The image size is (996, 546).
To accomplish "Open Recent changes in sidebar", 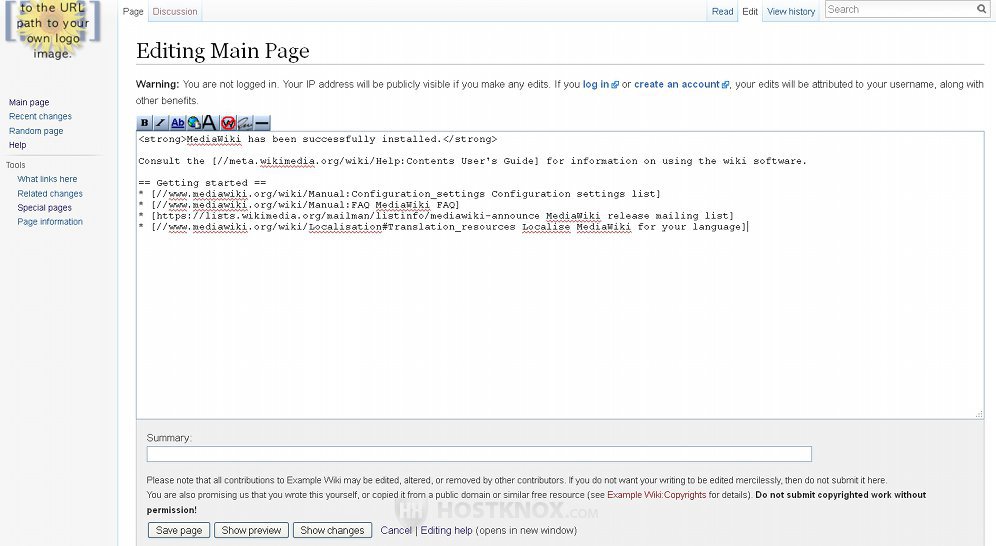I will tap(40, 116).
